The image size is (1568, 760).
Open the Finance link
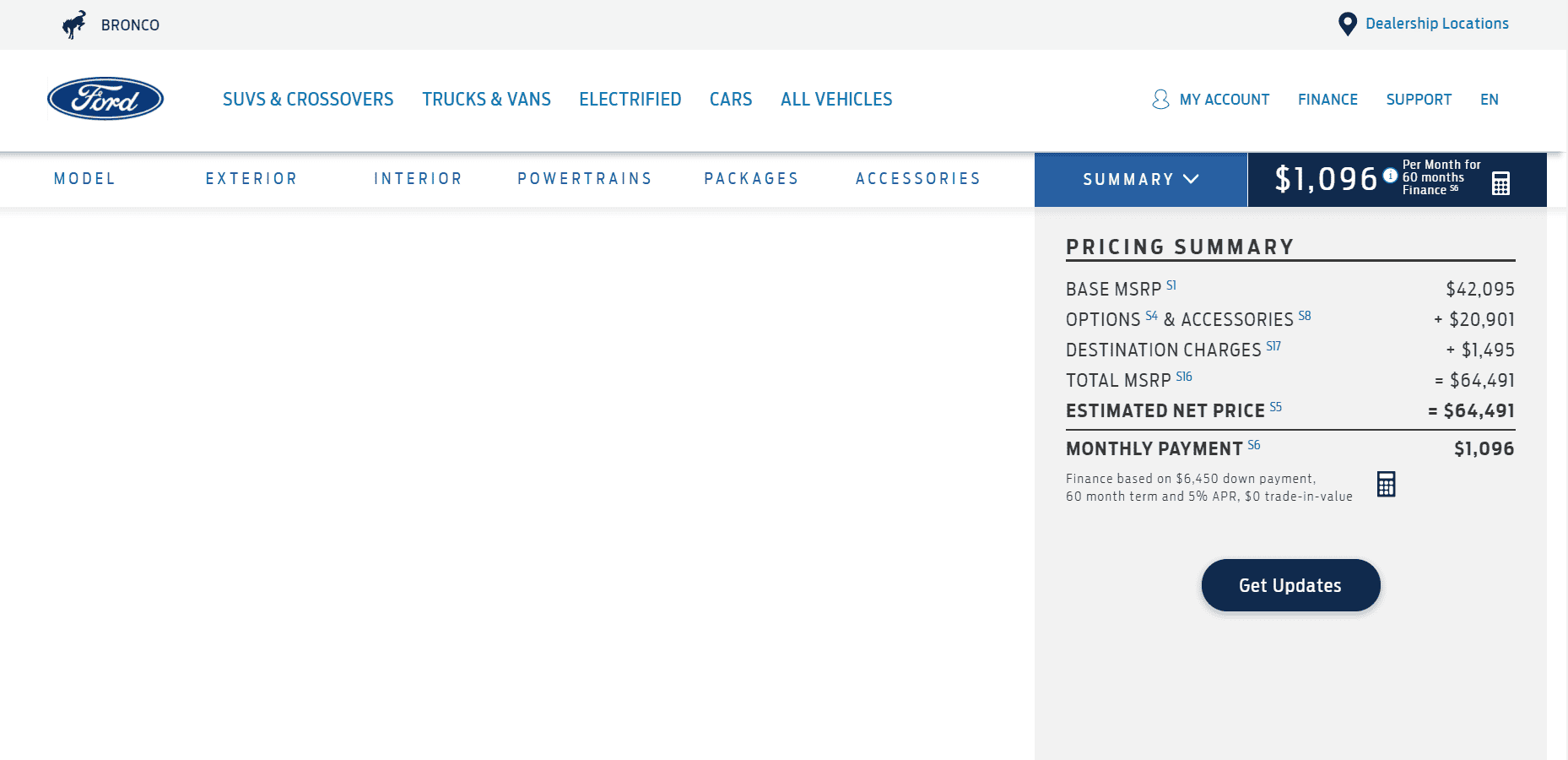[1327, 100]
